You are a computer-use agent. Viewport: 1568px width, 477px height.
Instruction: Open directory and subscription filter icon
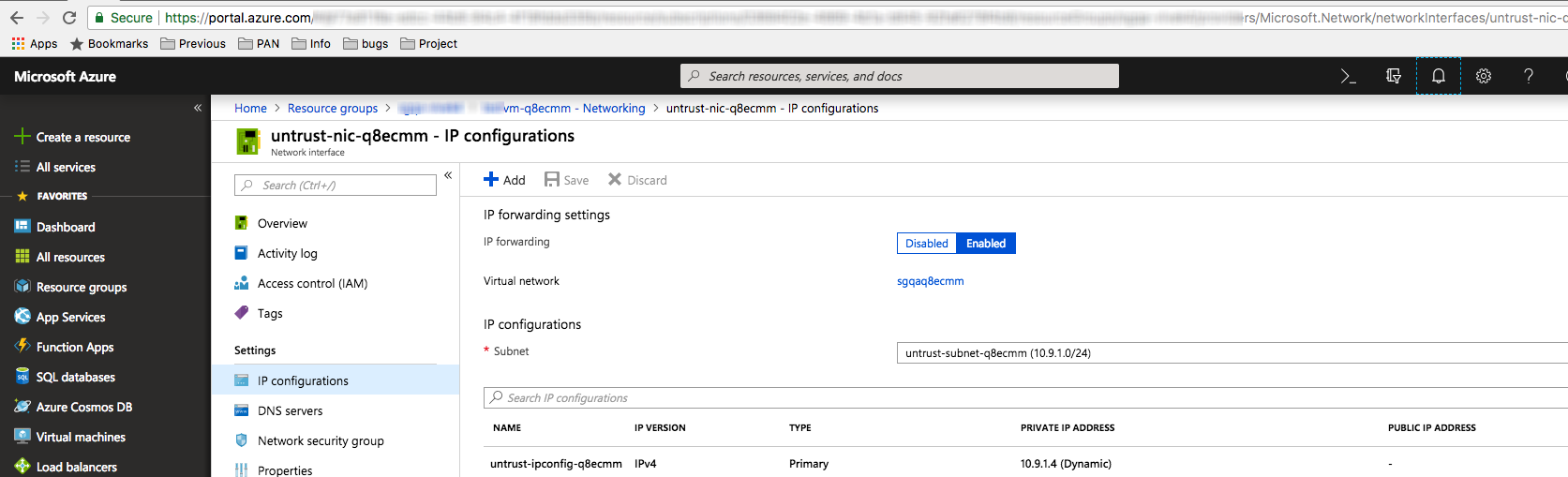pyautogui.click(x=1393, y=77)
